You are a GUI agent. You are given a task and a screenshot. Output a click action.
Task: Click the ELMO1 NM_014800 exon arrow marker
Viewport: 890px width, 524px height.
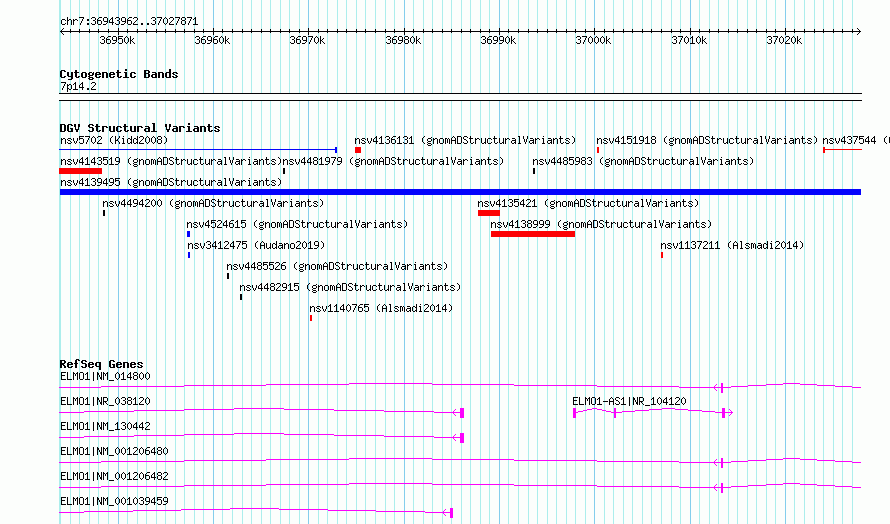point(719,388)
